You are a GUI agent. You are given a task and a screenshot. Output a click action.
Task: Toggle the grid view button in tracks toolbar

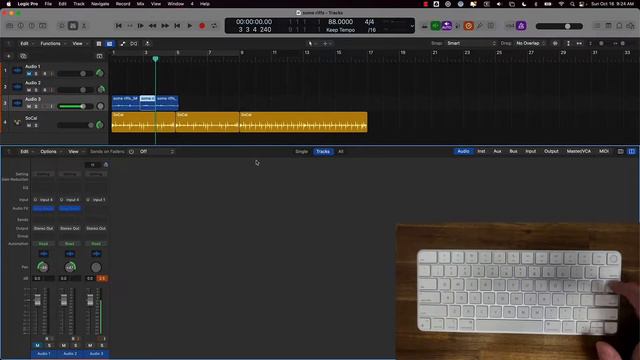tap(99, 43)
